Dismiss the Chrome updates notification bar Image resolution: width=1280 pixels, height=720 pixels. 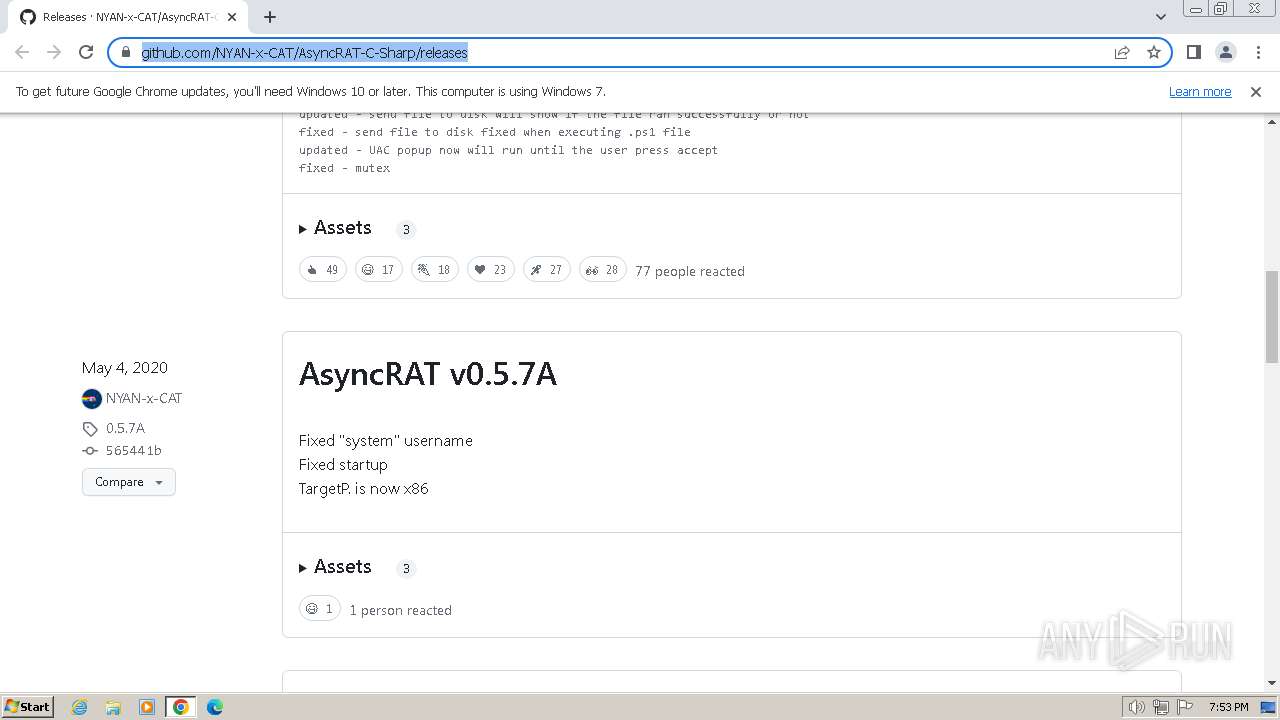[1256, 91]
